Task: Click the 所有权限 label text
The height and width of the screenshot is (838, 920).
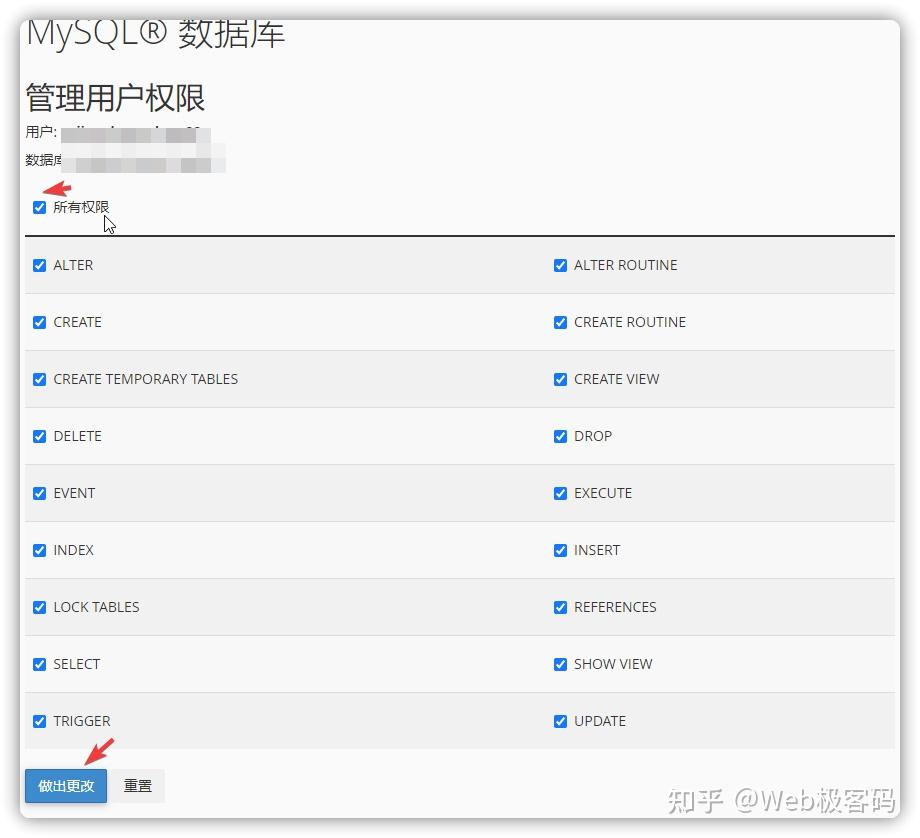Action: [81, 207]
